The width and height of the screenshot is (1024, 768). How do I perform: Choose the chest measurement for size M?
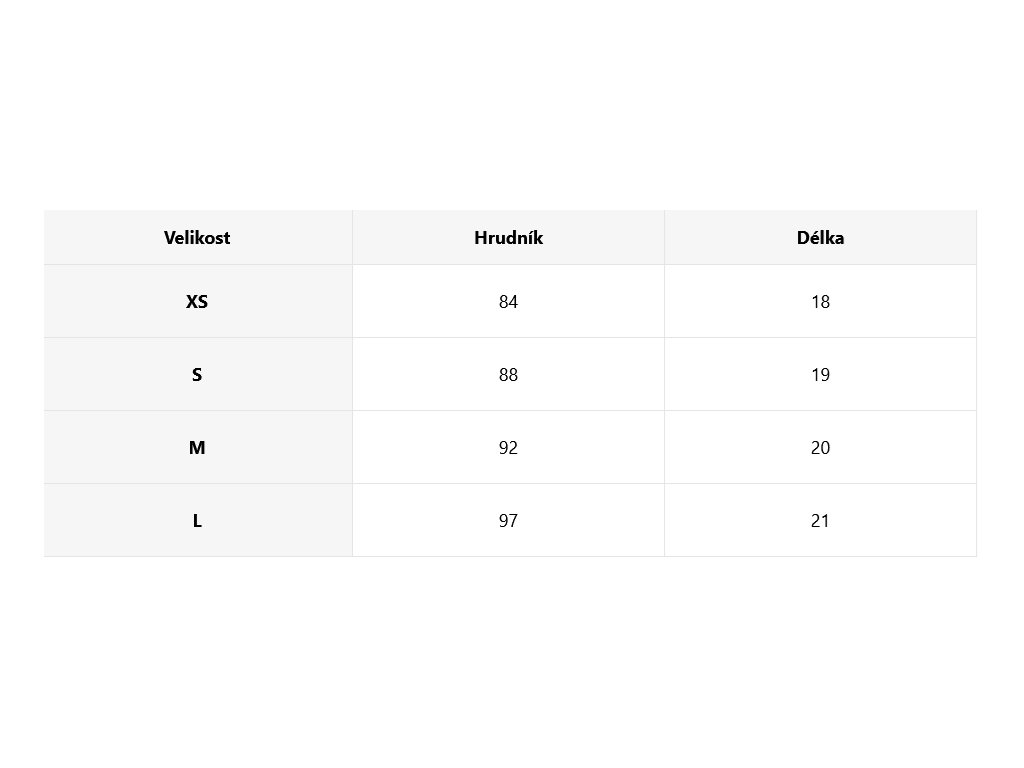coord(508,448)
